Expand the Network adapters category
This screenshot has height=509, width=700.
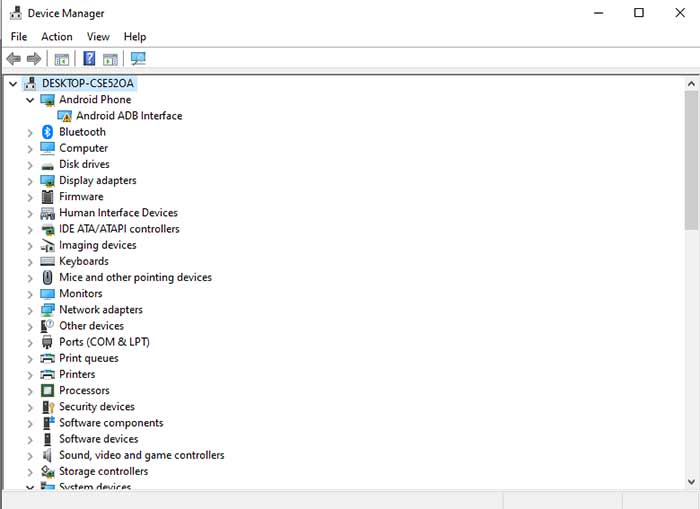click(30, 310)
